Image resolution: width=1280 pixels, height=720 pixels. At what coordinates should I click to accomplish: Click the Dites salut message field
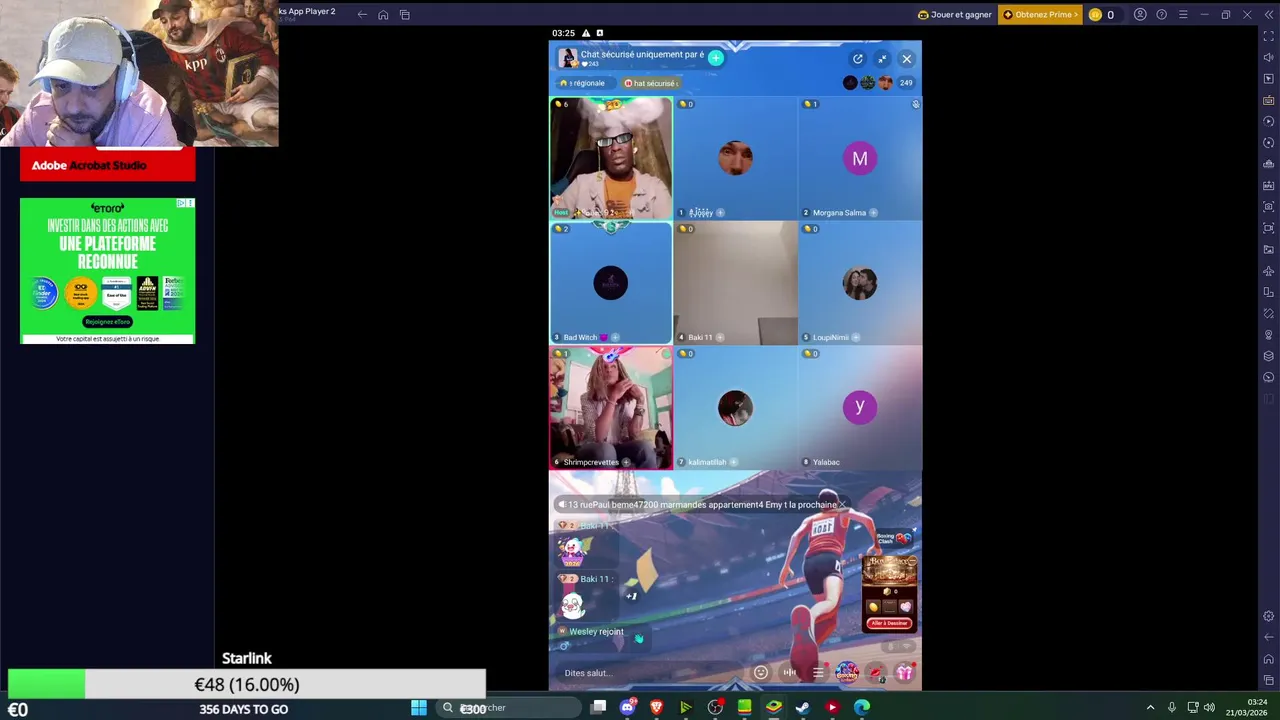click(x=648, y=673)
